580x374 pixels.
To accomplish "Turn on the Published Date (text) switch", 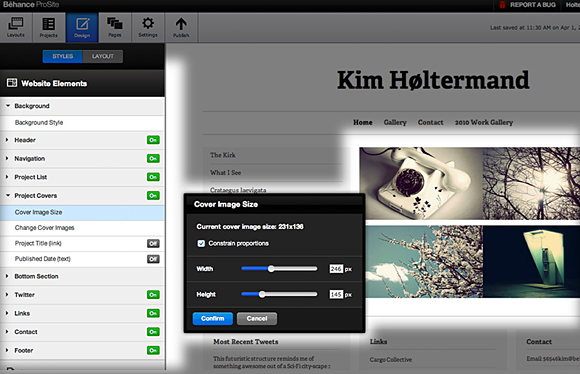I will pos(153,259).
